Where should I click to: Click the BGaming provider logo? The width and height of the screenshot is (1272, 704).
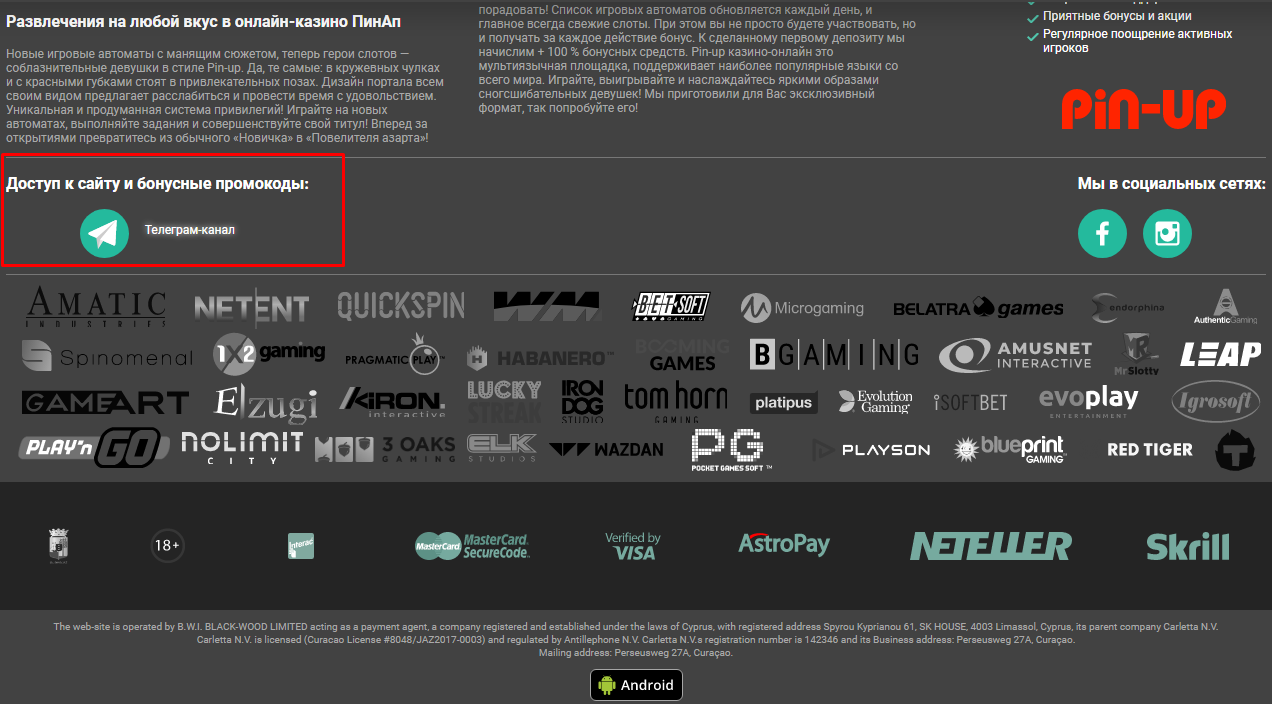pyautogui.click(x=834, y=354)
